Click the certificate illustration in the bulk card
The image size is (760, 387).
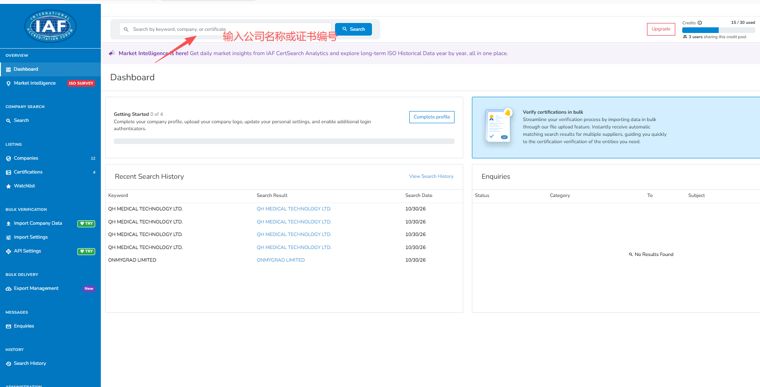(x=499, y=125)
